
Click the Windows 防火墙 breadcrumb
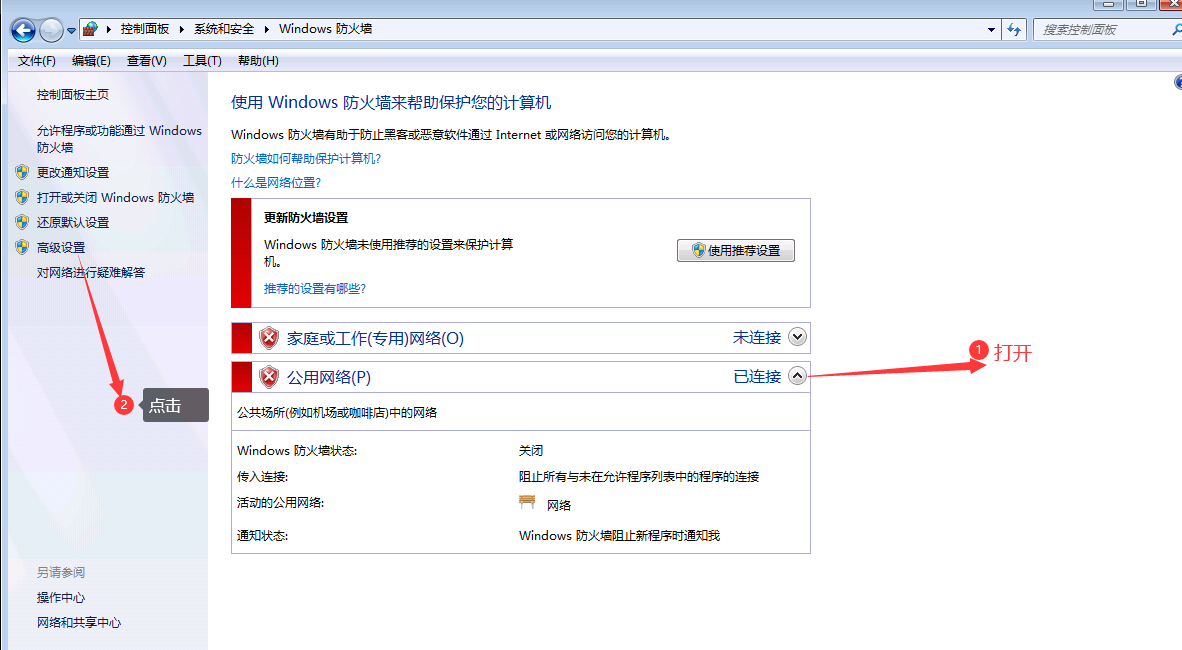pos(326,29)
